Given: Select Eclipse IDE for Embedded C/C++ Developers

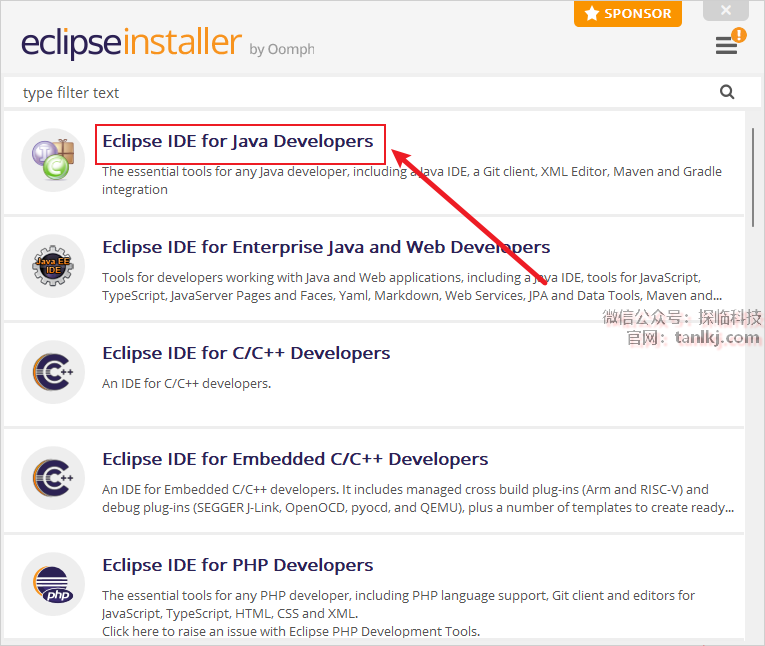Looking at the screenshot, I should click(x=295, y=459).
